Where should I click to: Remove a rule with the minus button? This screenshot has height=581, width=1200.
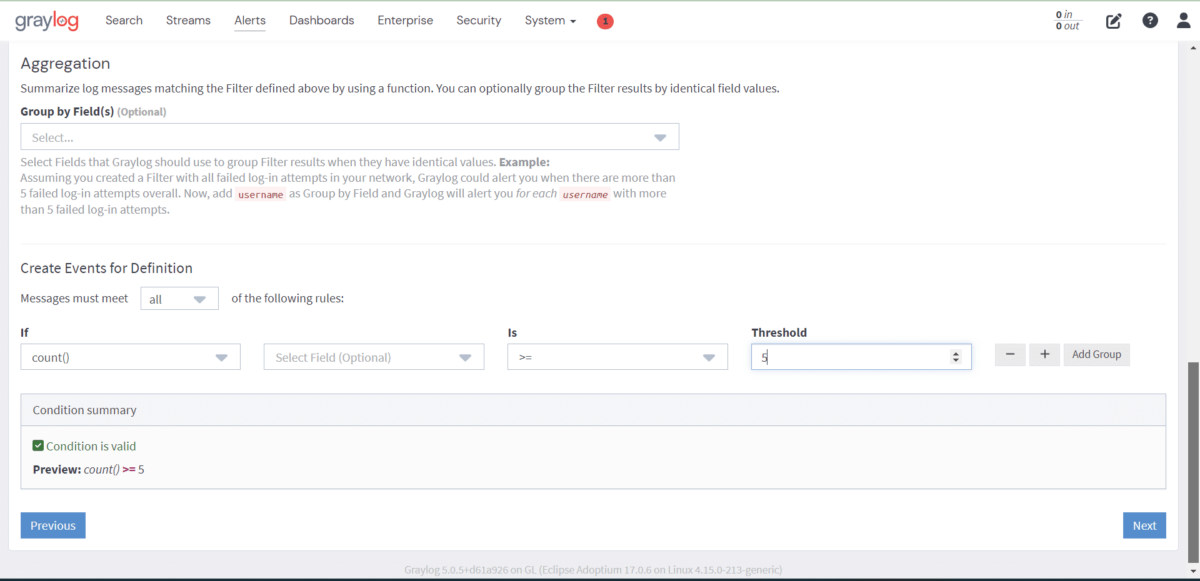[x=1009, y=354]
